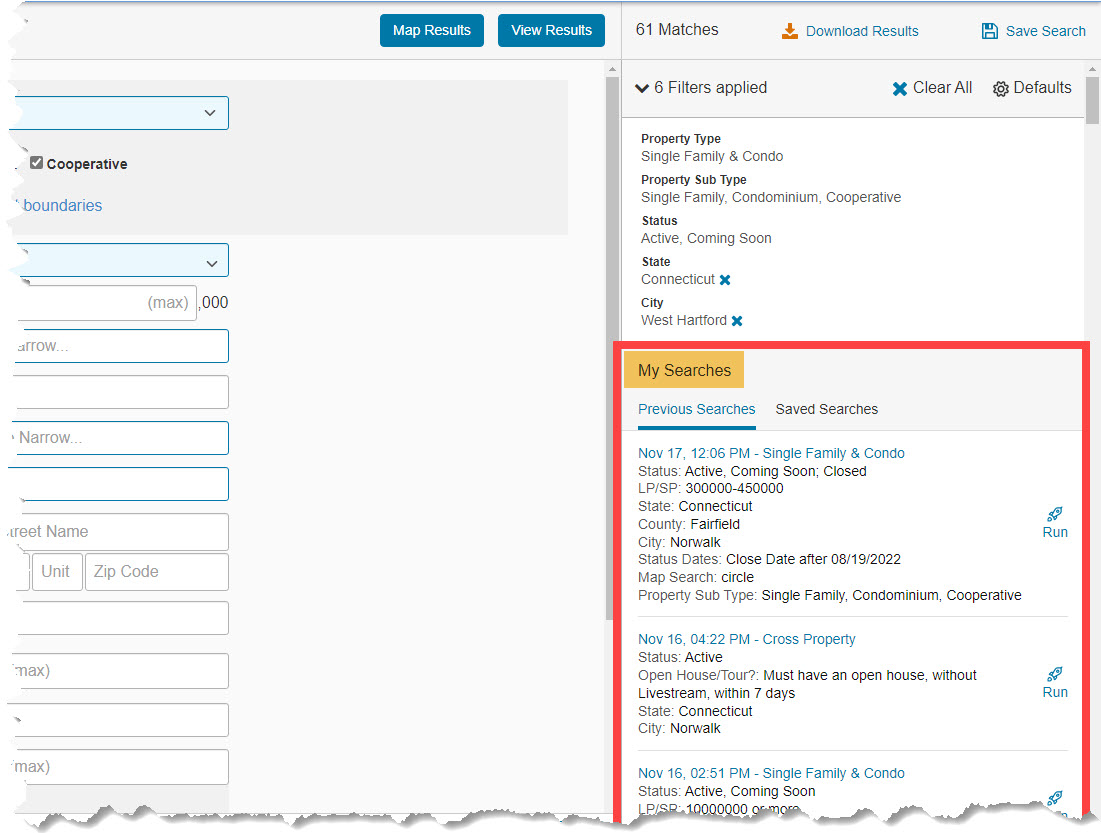Click the Zip Code input field

(157, 572)
